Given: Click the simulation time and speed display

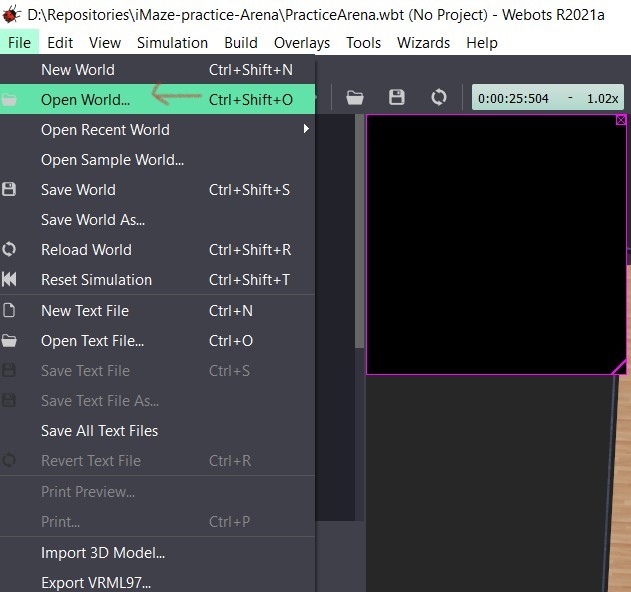Looking at the screenshot, I should (548, 98).
